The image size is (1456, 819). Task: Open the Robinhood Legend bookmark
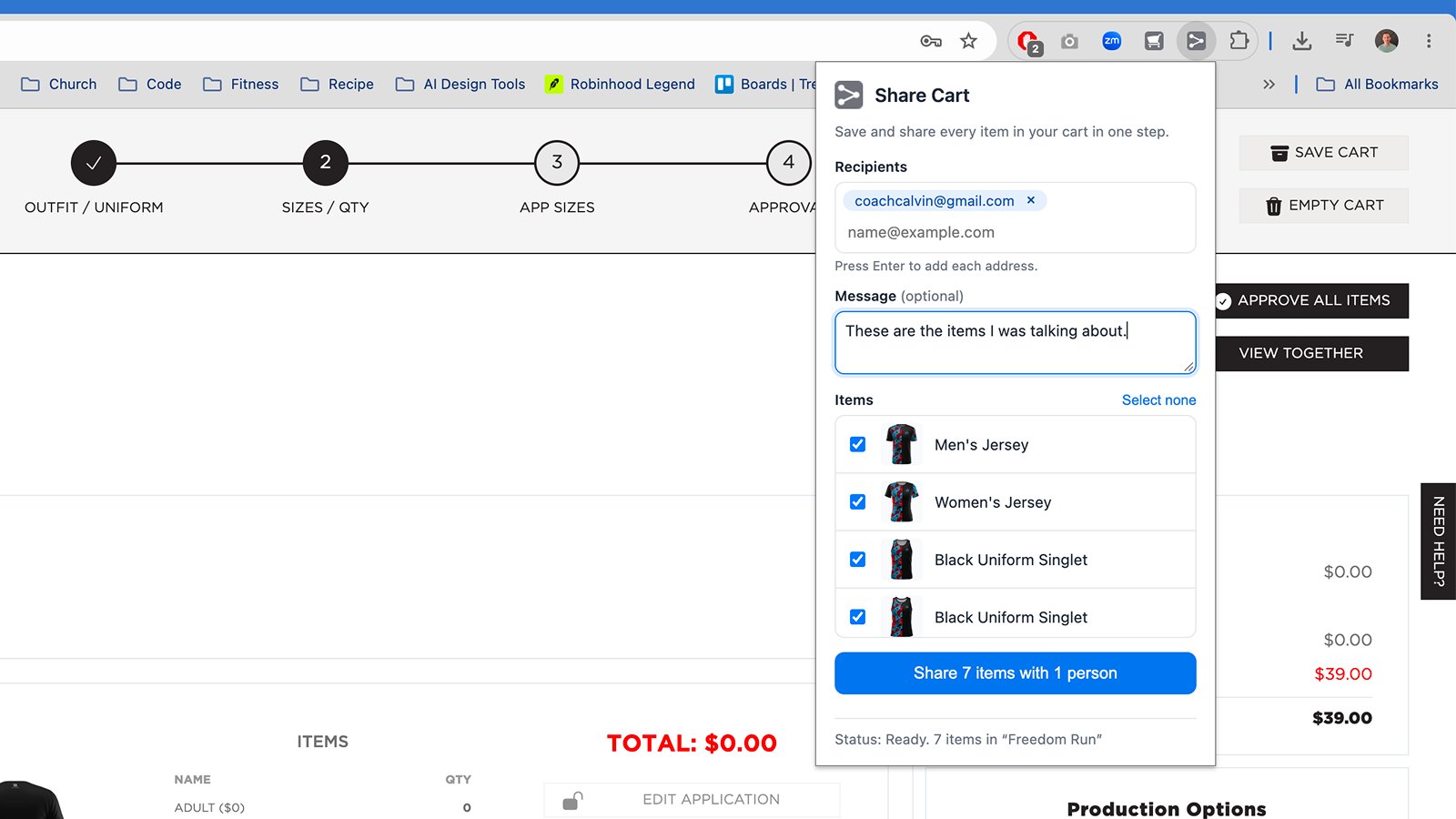click(x=620, y=84)
